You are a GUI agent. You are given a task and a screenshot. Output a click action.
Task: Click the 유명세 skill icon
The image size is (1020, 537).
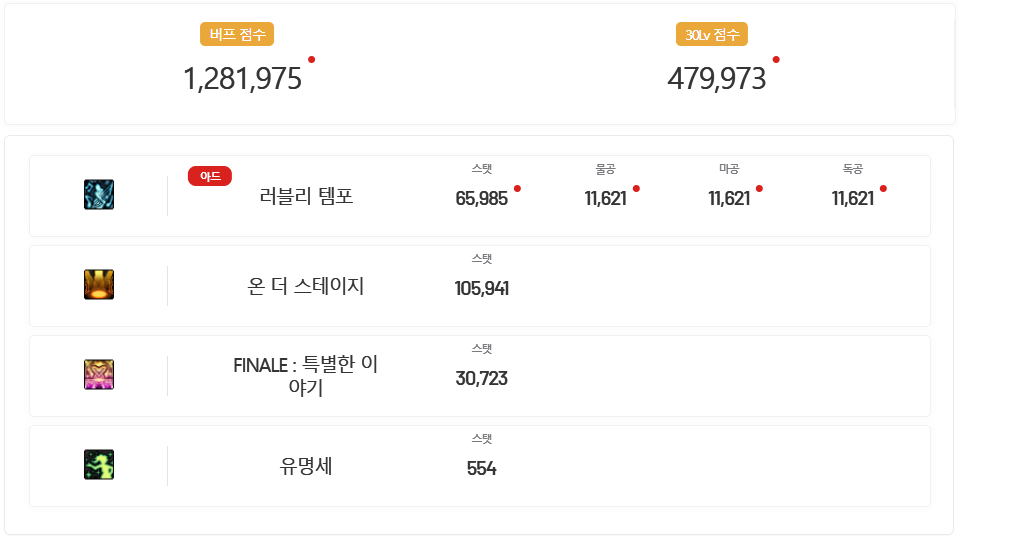[x=99, y=464]
